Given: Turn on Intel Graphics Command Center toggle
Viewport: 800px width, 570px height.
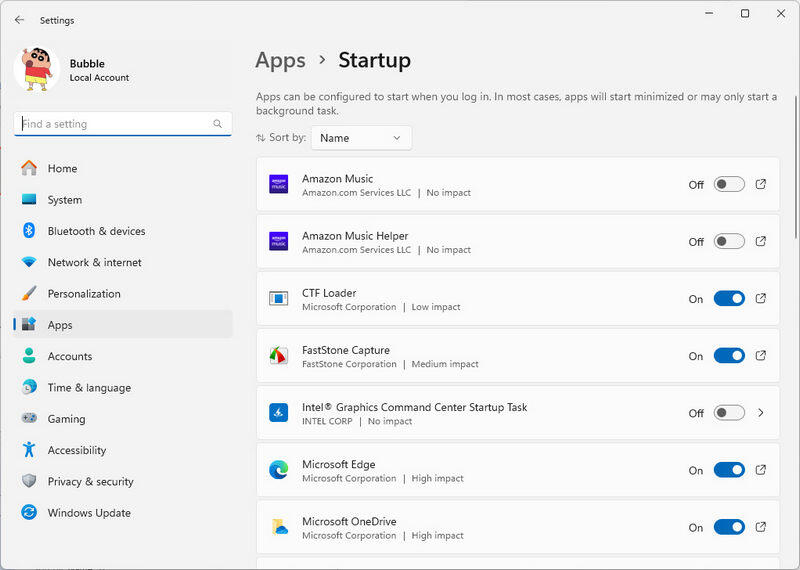Looking at the screenshot, I should point(729,413).
